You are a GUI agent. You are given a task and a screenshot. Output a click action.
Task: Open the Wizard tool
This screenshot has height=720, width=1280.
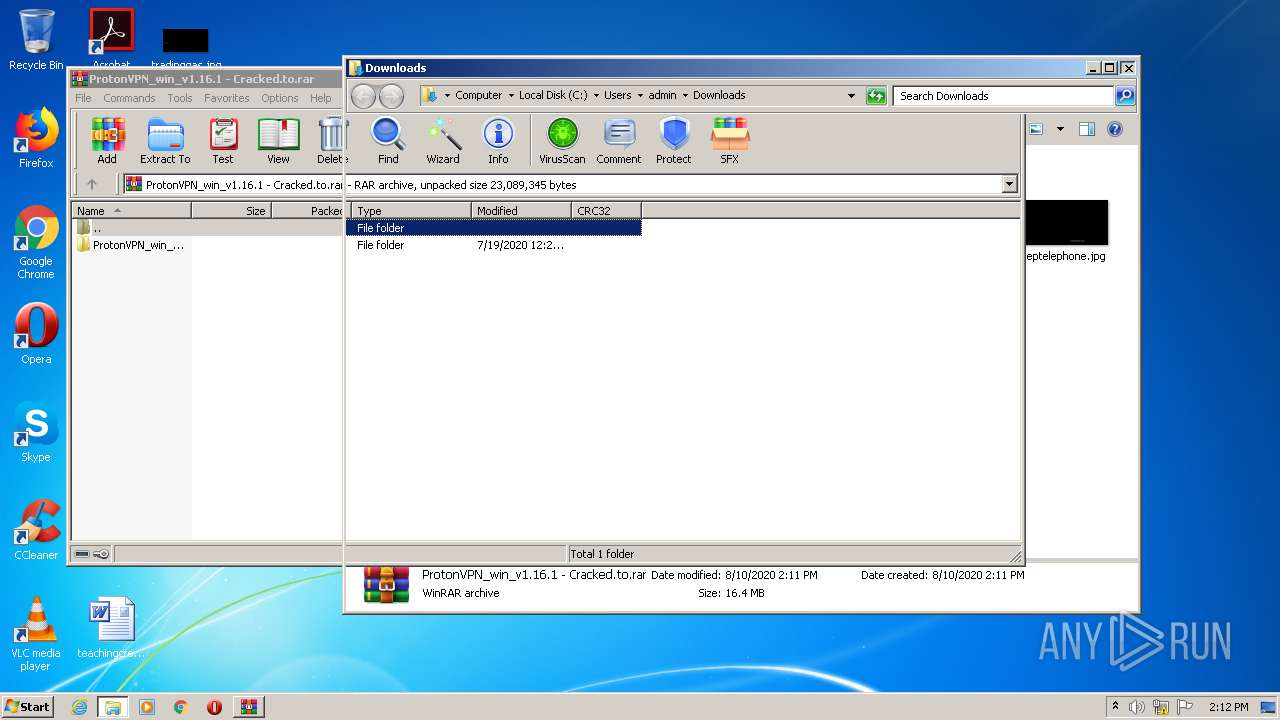click(x=443, y=140)
